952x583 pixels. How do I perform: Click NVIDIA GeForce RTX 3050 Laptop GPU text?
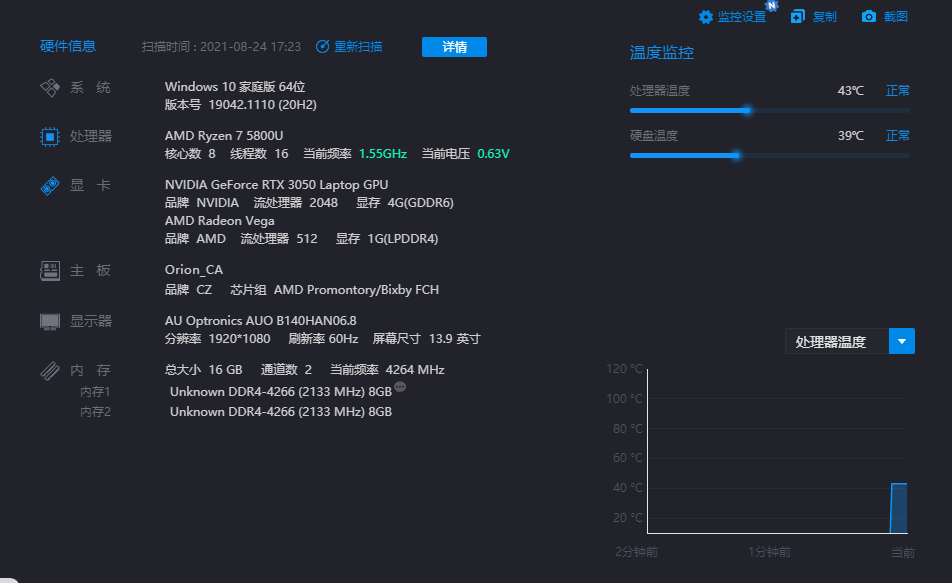click(x=276, y=185)
